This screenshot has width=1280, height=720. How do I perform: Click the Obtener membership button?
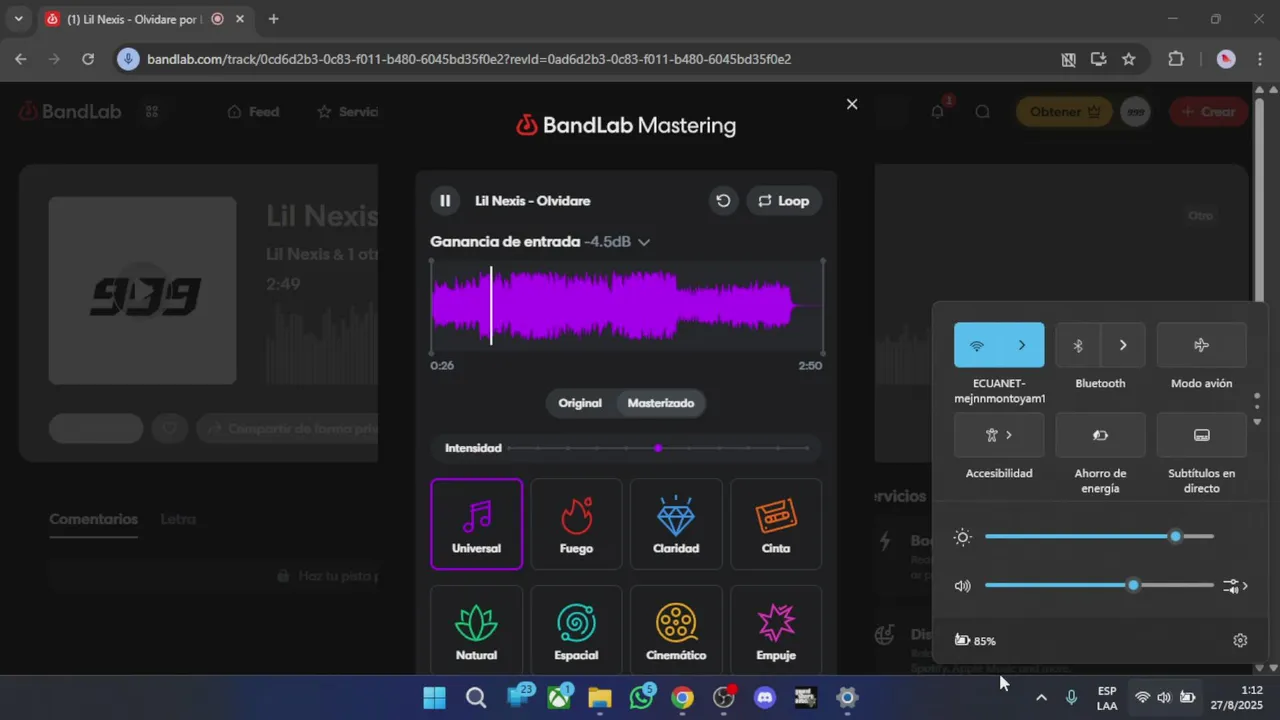pos(1065,112)
